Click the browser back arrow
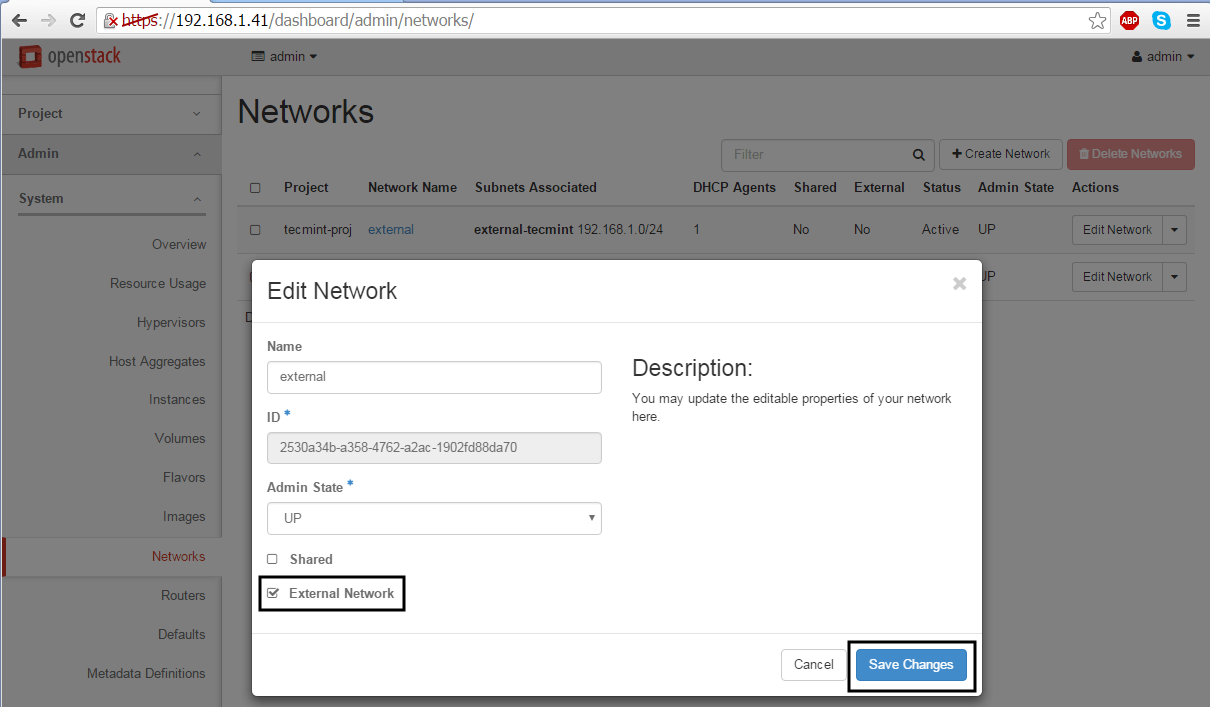The width and height of the screenshot is (1210, 707). coord(19,20)
